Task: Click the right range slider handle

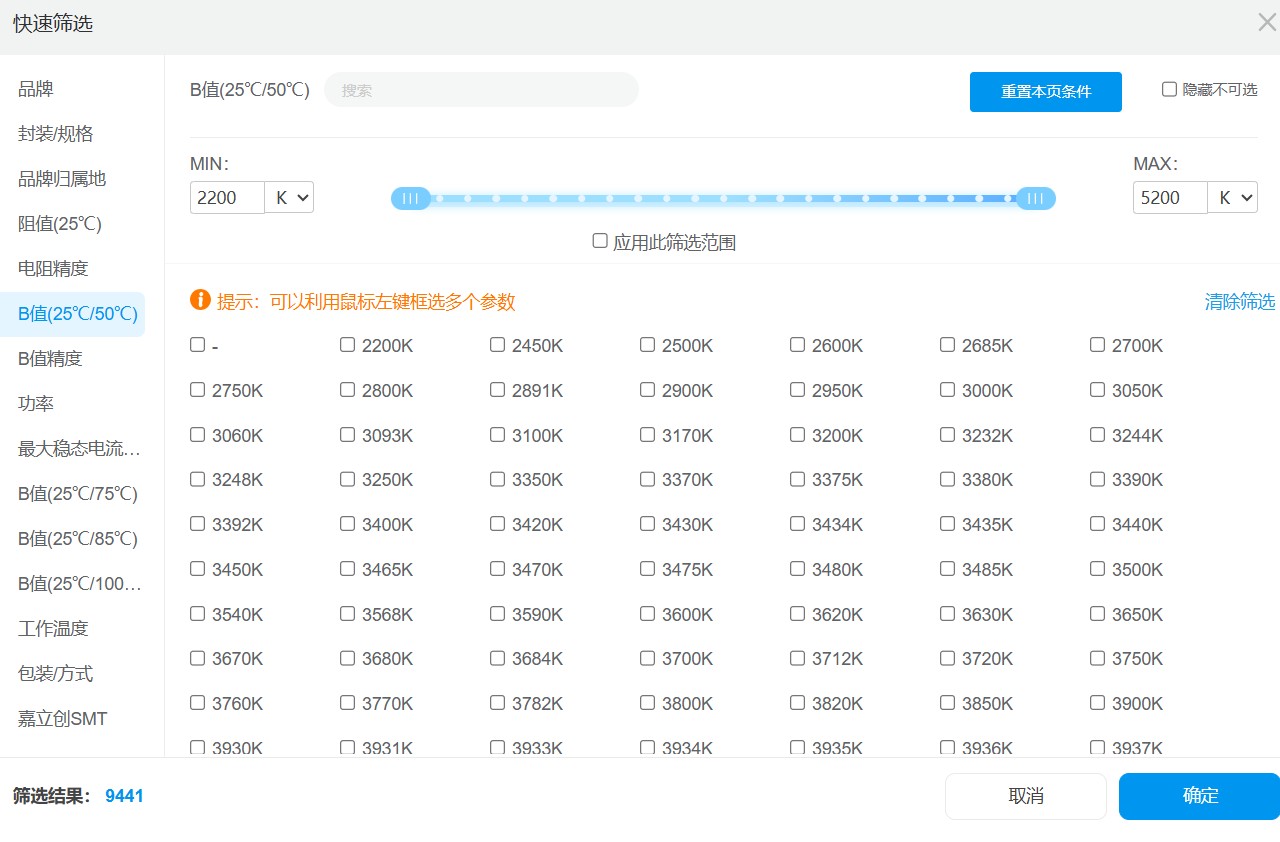Action: click(1035, 198)
